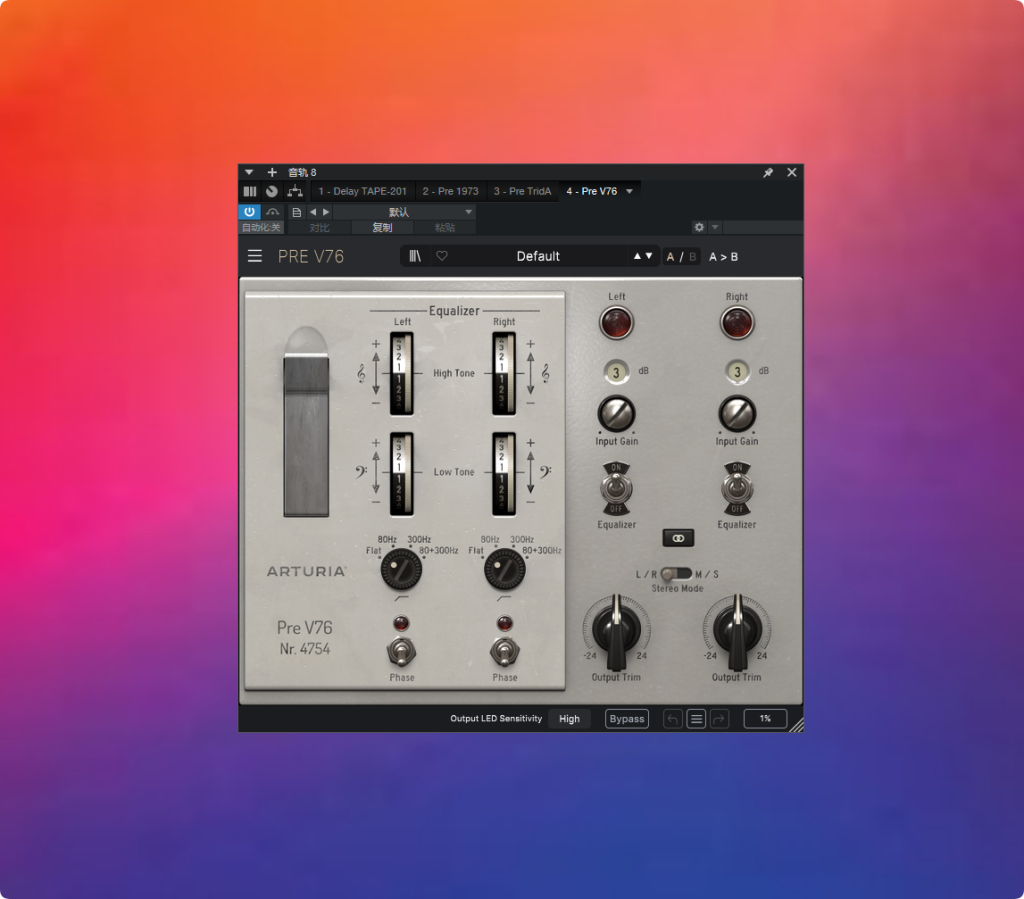Screen dimensions: 1024x899
Task: Switch Stereo Mode L/R to M/S
Action: [677, 574]
